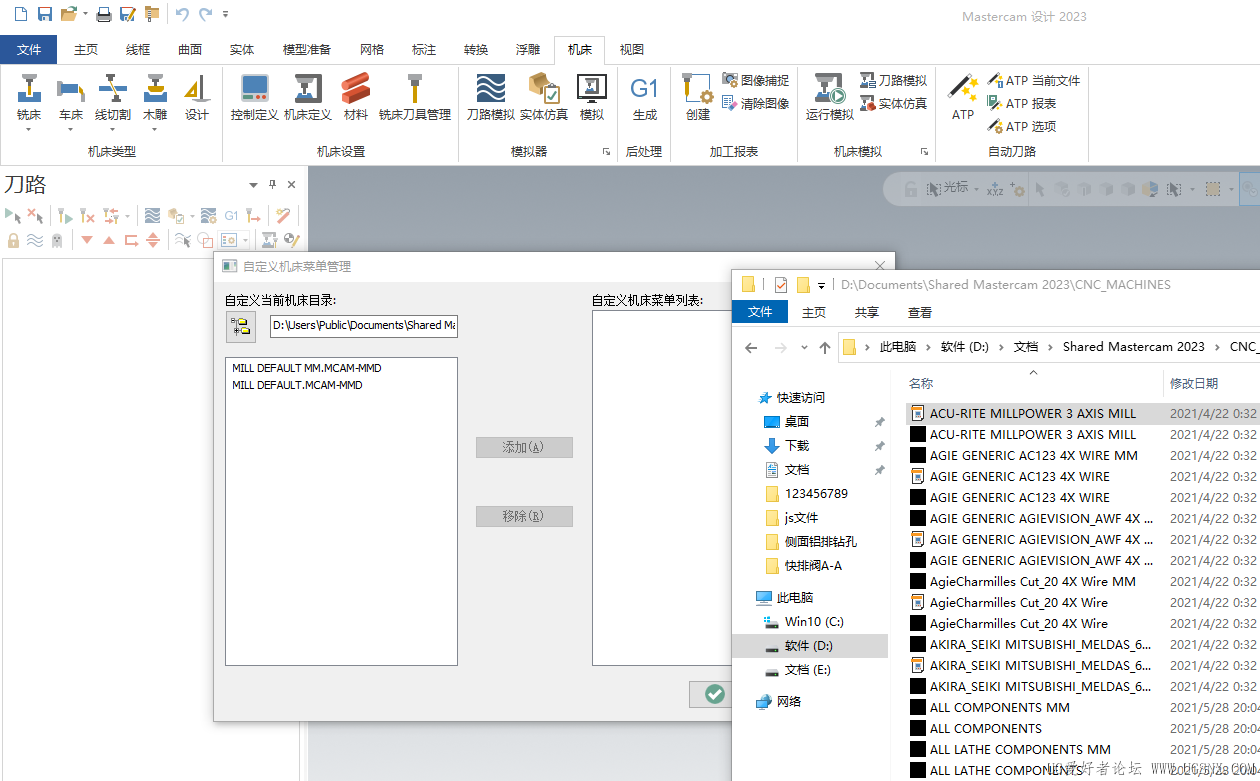Viewport: 1260px width, 781px height.
Task: Click the Redo arrow in Mastercam title bar
Action: point(206,14)
